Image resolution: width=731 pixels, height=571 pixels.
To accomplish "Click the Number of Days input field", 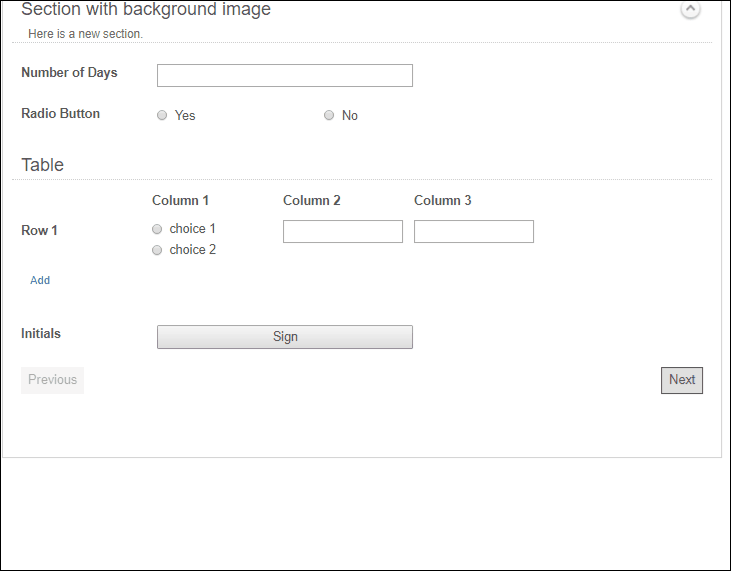I will [285, 76].
